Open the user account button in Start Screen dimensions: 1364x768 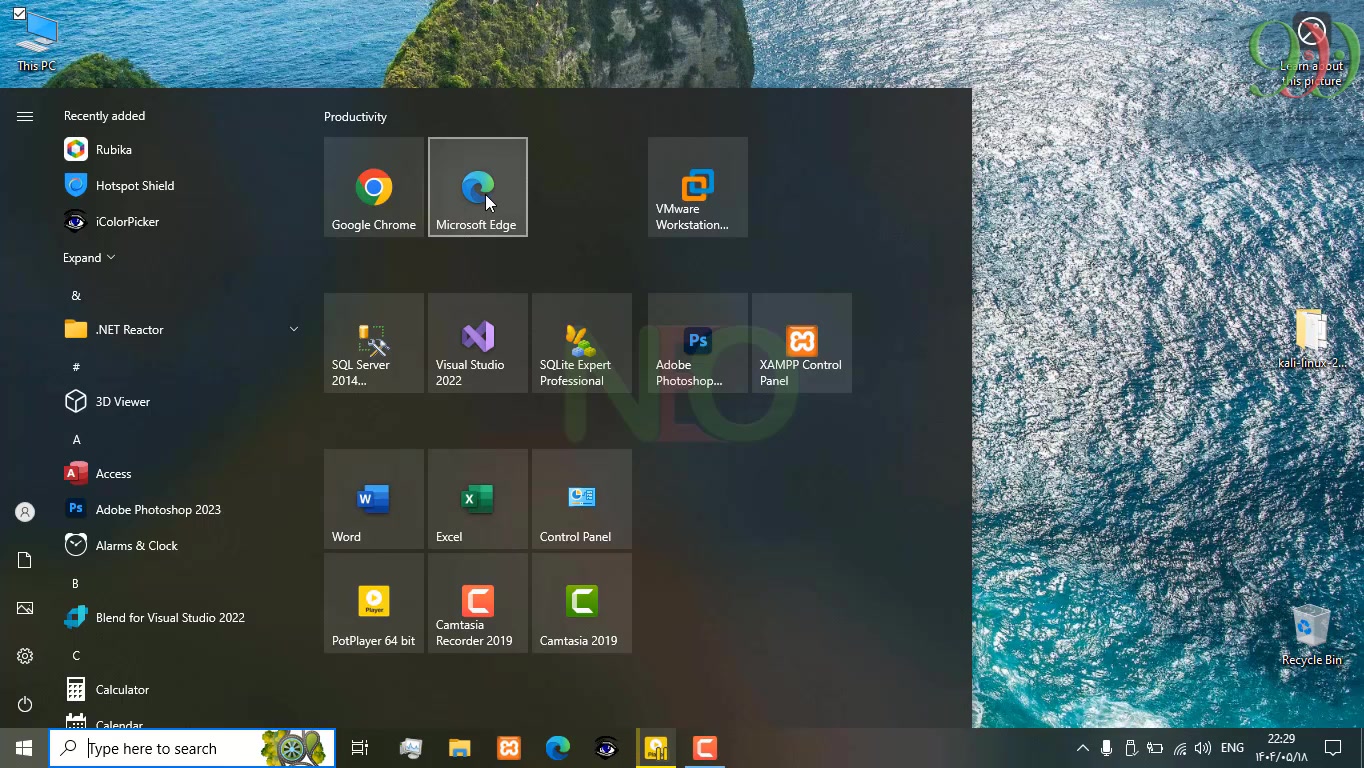(25, 512)
